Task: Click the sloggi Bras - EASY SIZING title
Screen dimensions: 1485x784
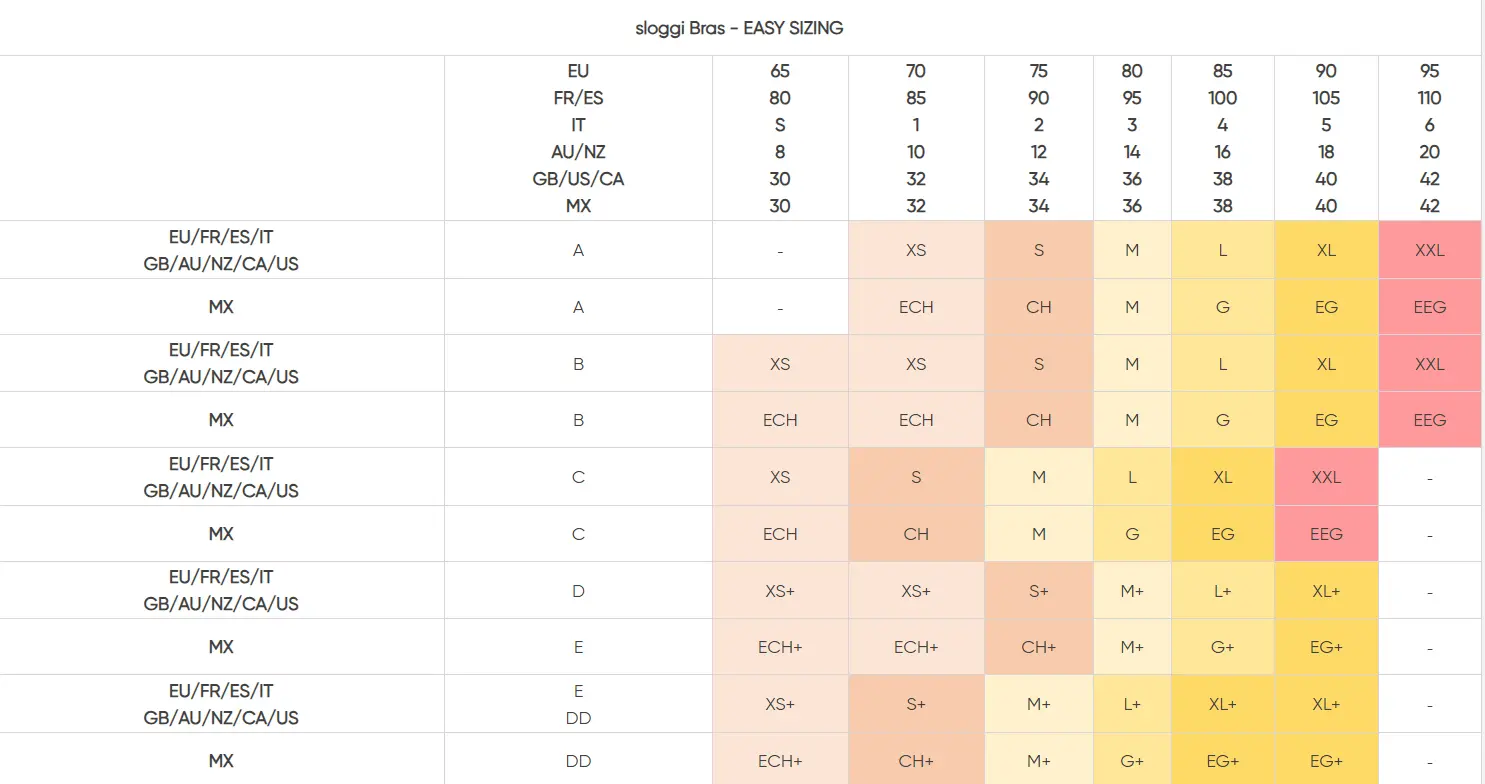Action: click(739, 28)
